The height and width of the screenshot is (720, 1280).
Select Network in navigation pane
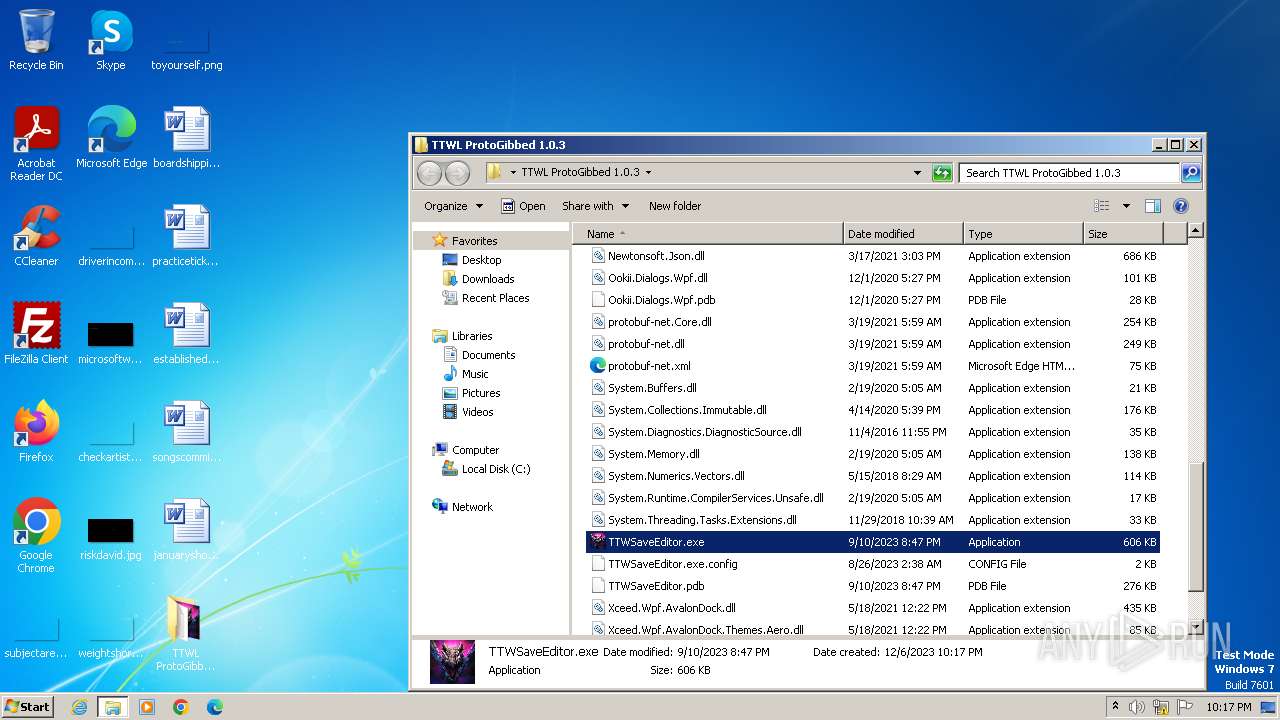click(x=472, y=507)
